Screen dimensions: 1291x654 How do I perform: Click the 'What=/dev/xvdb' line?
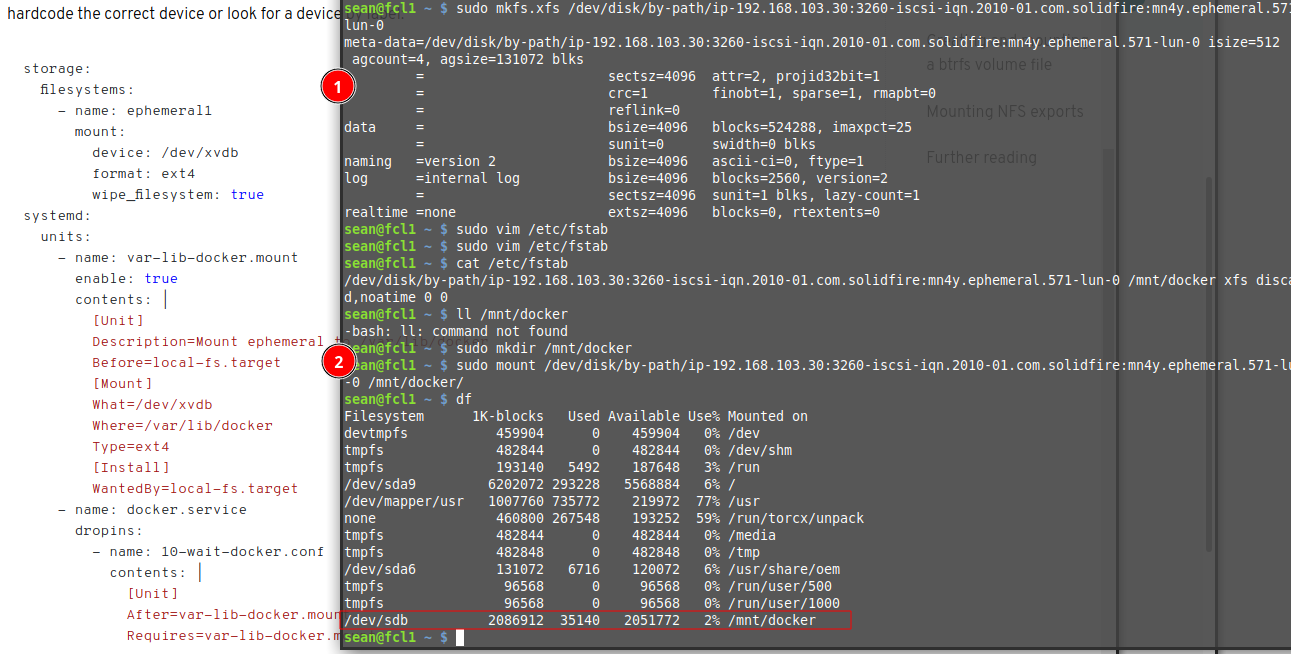click(152, 405)
